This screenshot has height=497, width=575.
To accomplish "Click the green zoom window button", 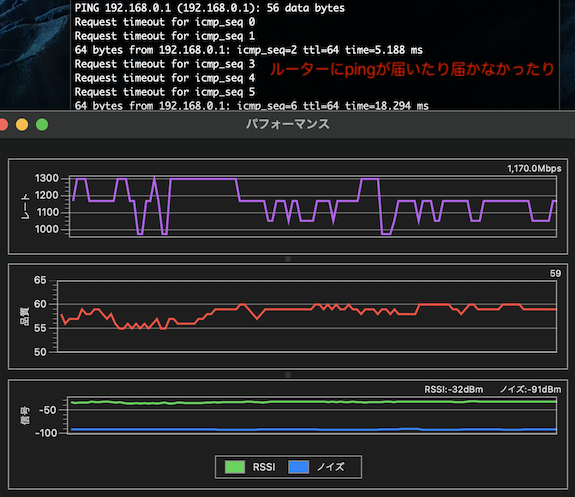I will [42, 125].
